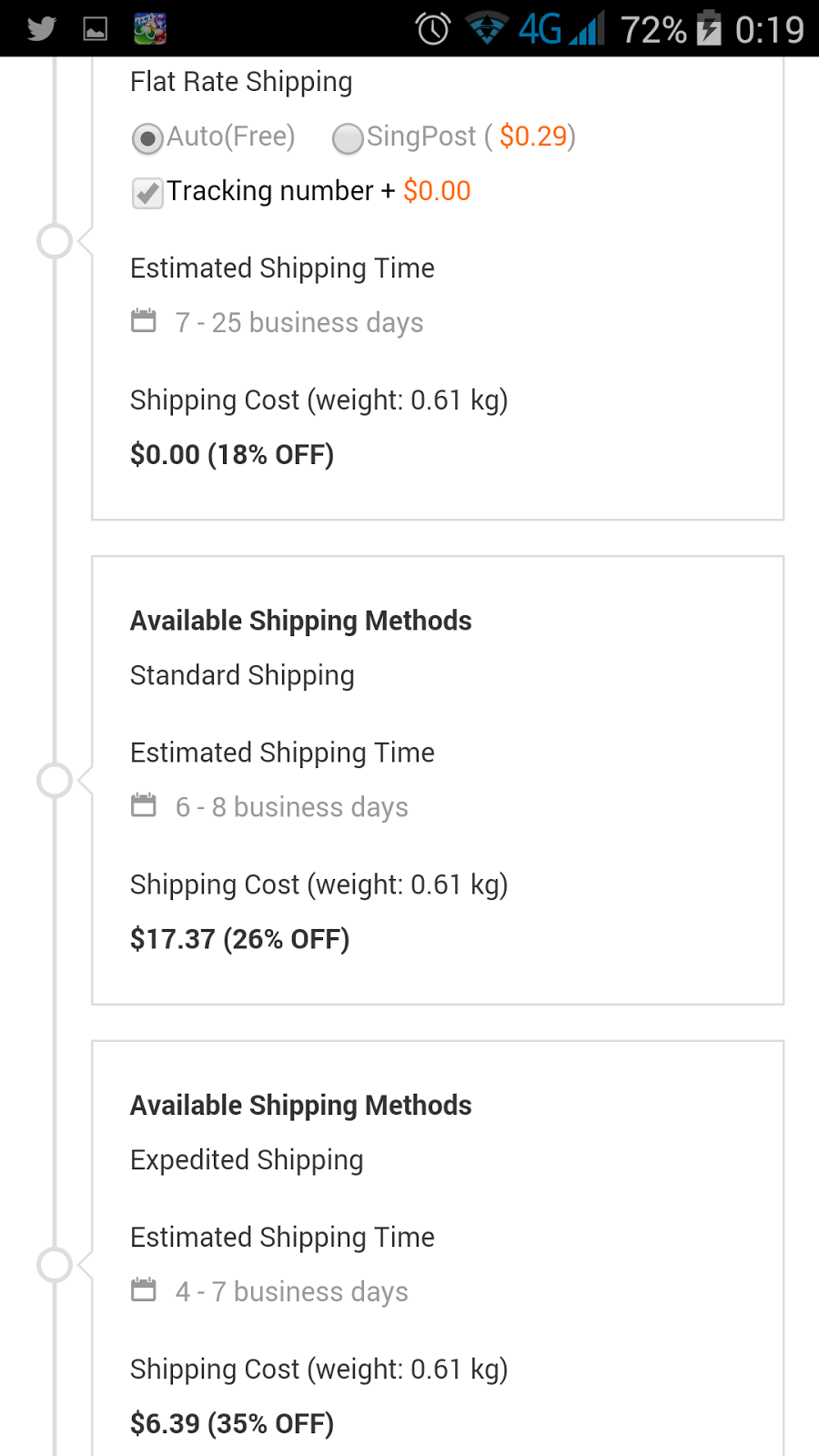Image resolution: width=819 pixels, height=1456 pixels.
Task: Choose the Expedited Shipping method
Action: point(247,1160)
